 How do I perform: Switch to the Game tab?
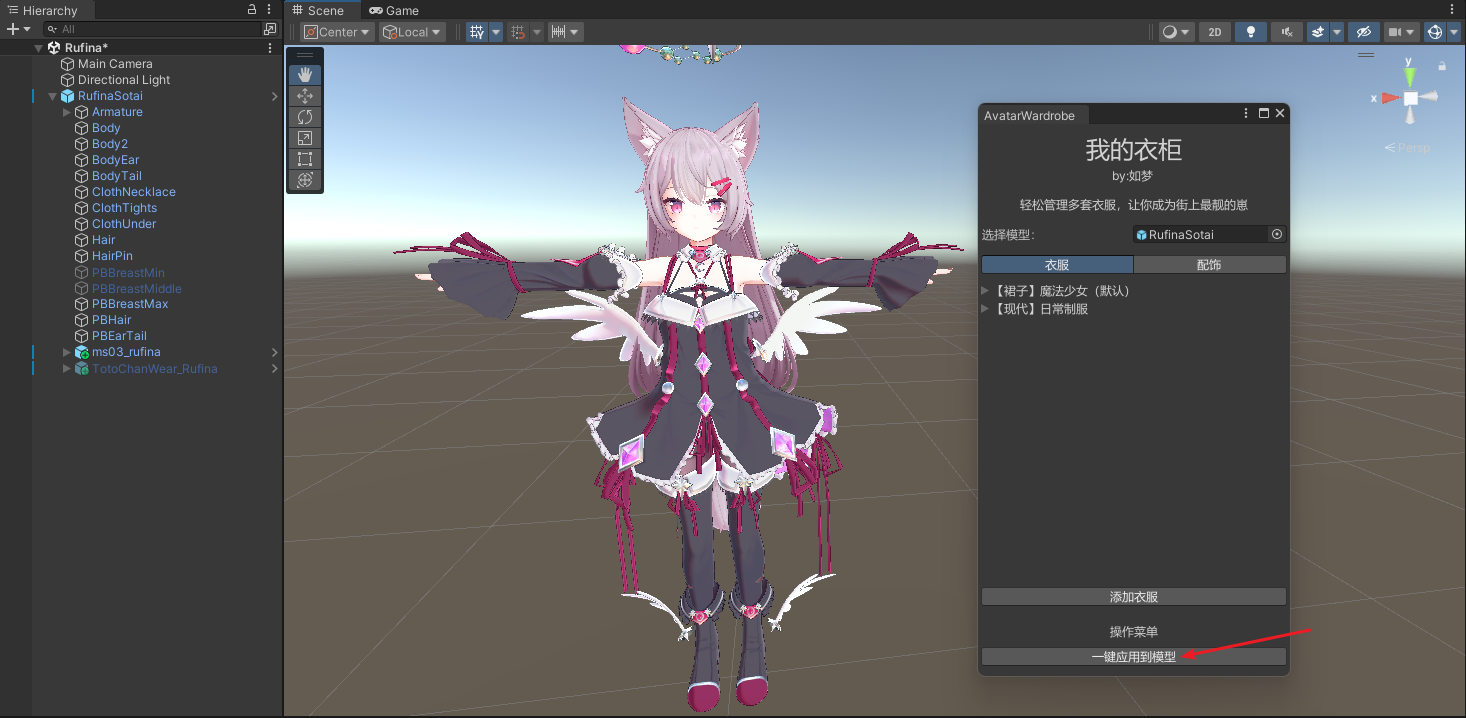point(394,10)
